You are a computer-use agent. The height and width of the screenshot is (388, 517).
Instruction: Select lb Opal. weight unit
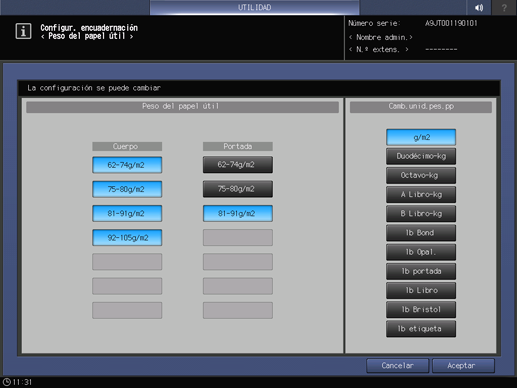(421, 252)
